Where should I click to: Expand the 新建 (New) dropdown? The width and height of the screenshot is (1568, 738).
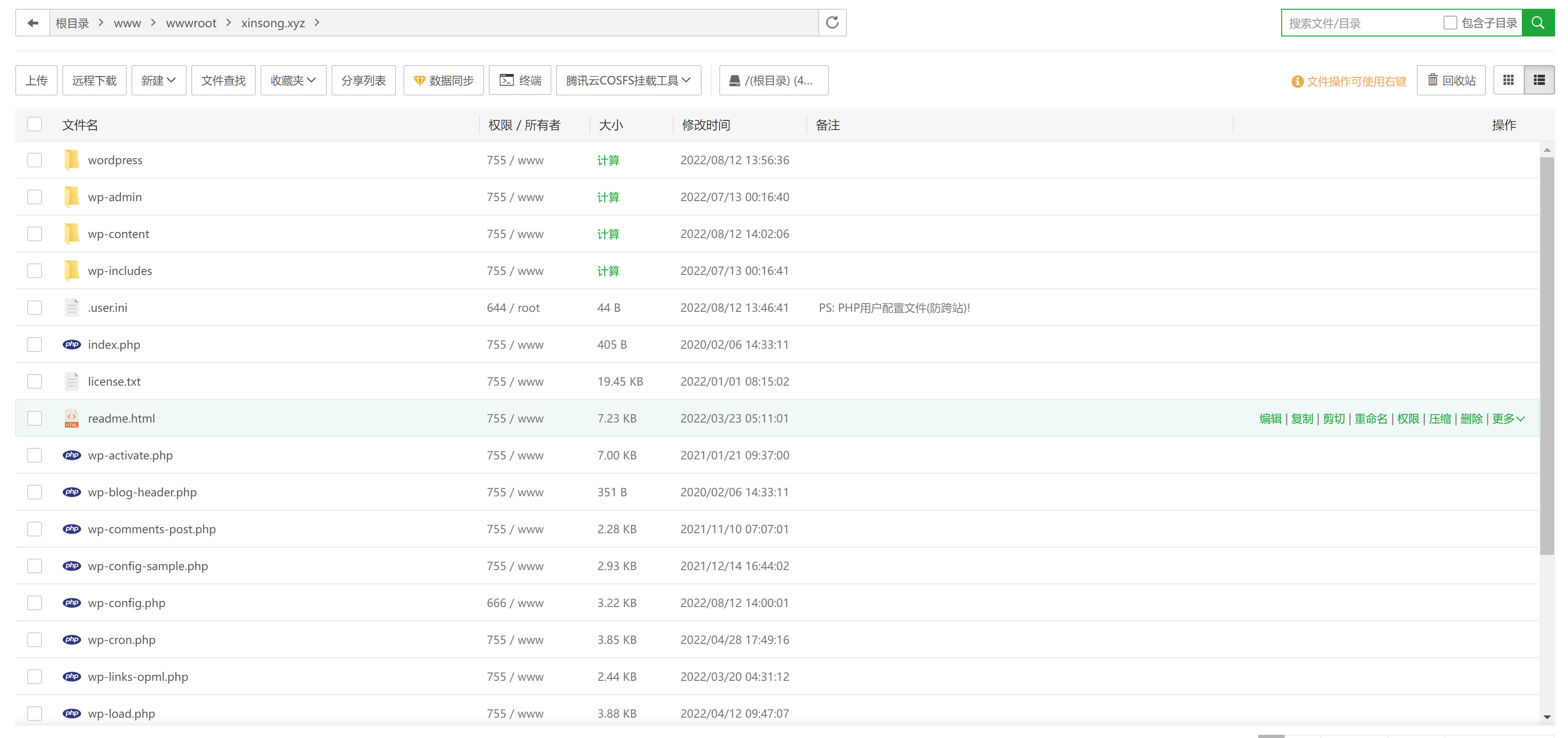[158, 80]
